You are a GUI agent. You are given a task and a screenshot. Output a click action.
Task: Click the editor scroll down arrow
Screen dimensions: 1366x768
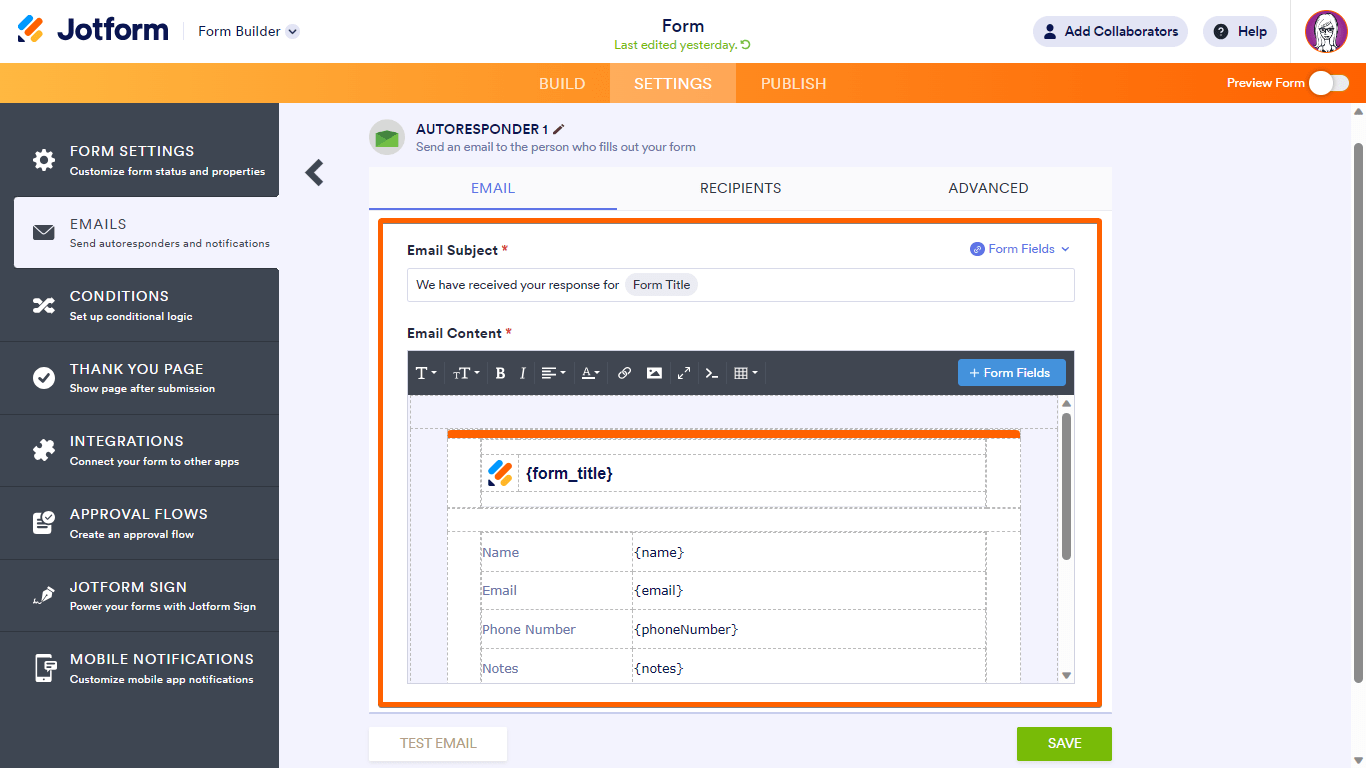[x=1066, y=675]
